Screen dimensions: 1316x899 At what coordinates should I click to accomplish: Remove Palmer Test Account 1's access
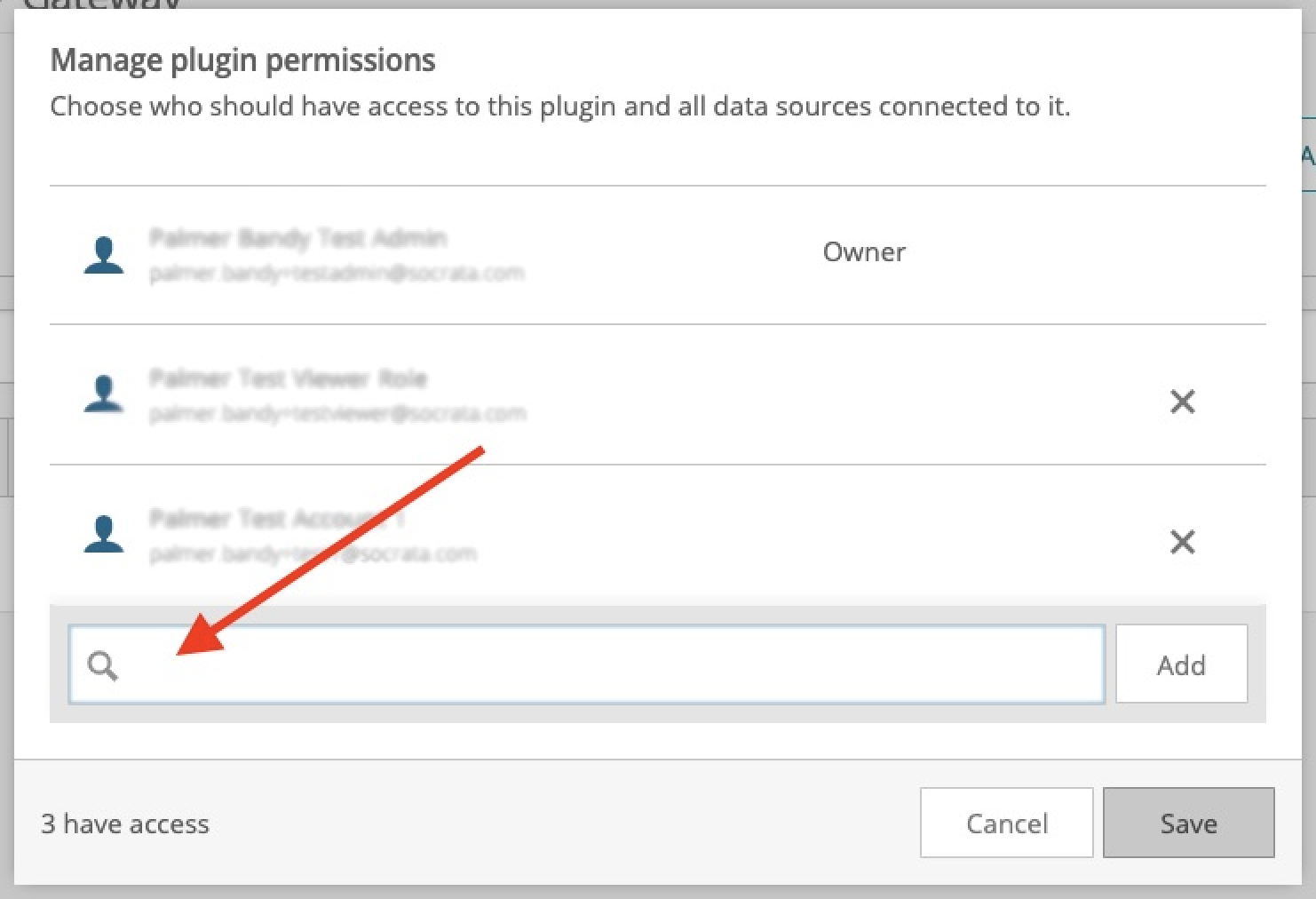(1182, 542)
